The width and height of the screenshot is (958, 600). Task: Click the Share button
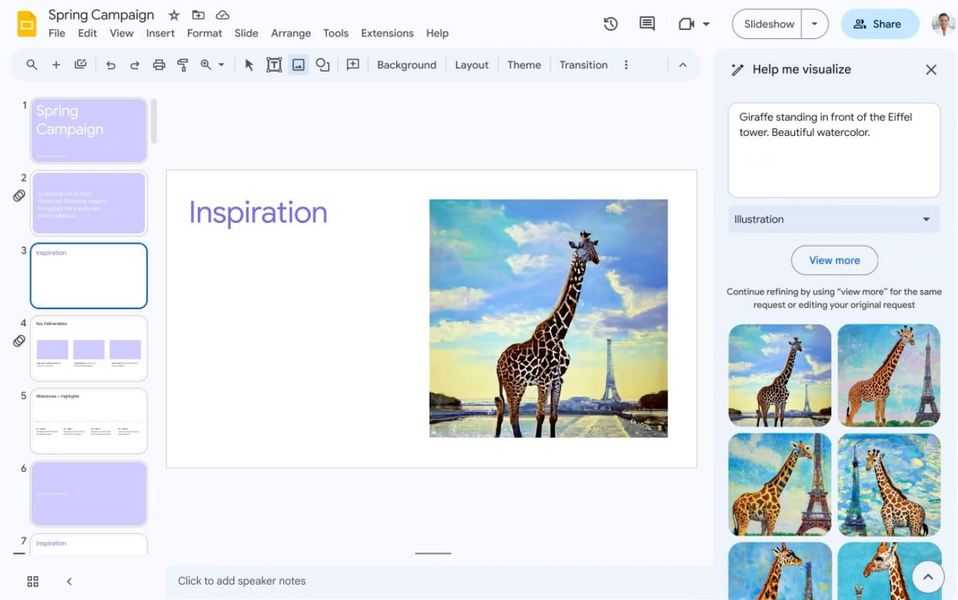click(879, 24)
